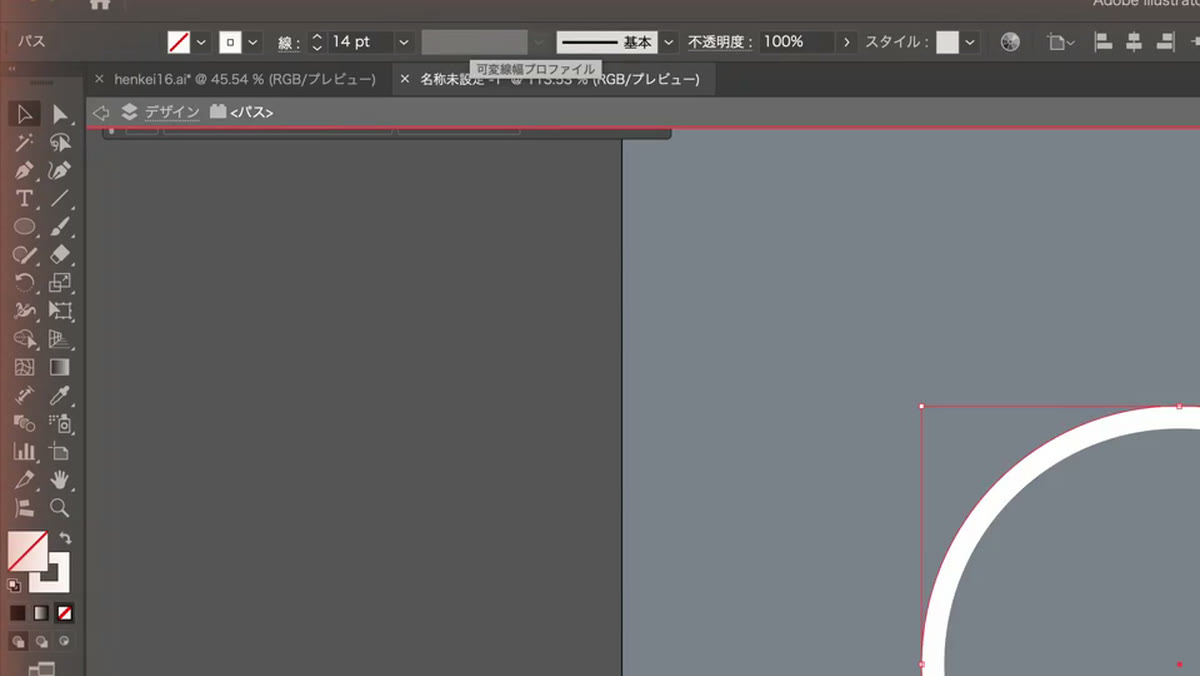
Task: Select the Selection tool (black arrow)
Action: click(x=25, y=114)
